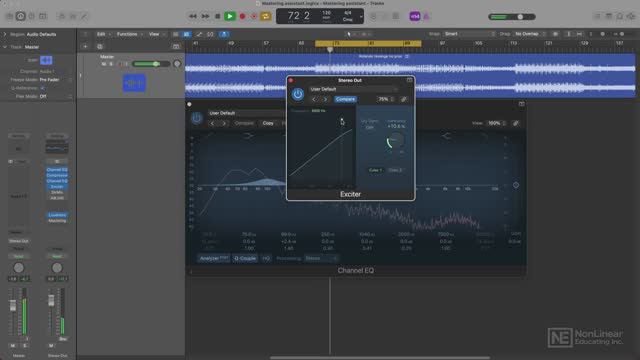Toggle the yellow Cycle button
This screenshot has height=360, width=640.
click(266, 16)
